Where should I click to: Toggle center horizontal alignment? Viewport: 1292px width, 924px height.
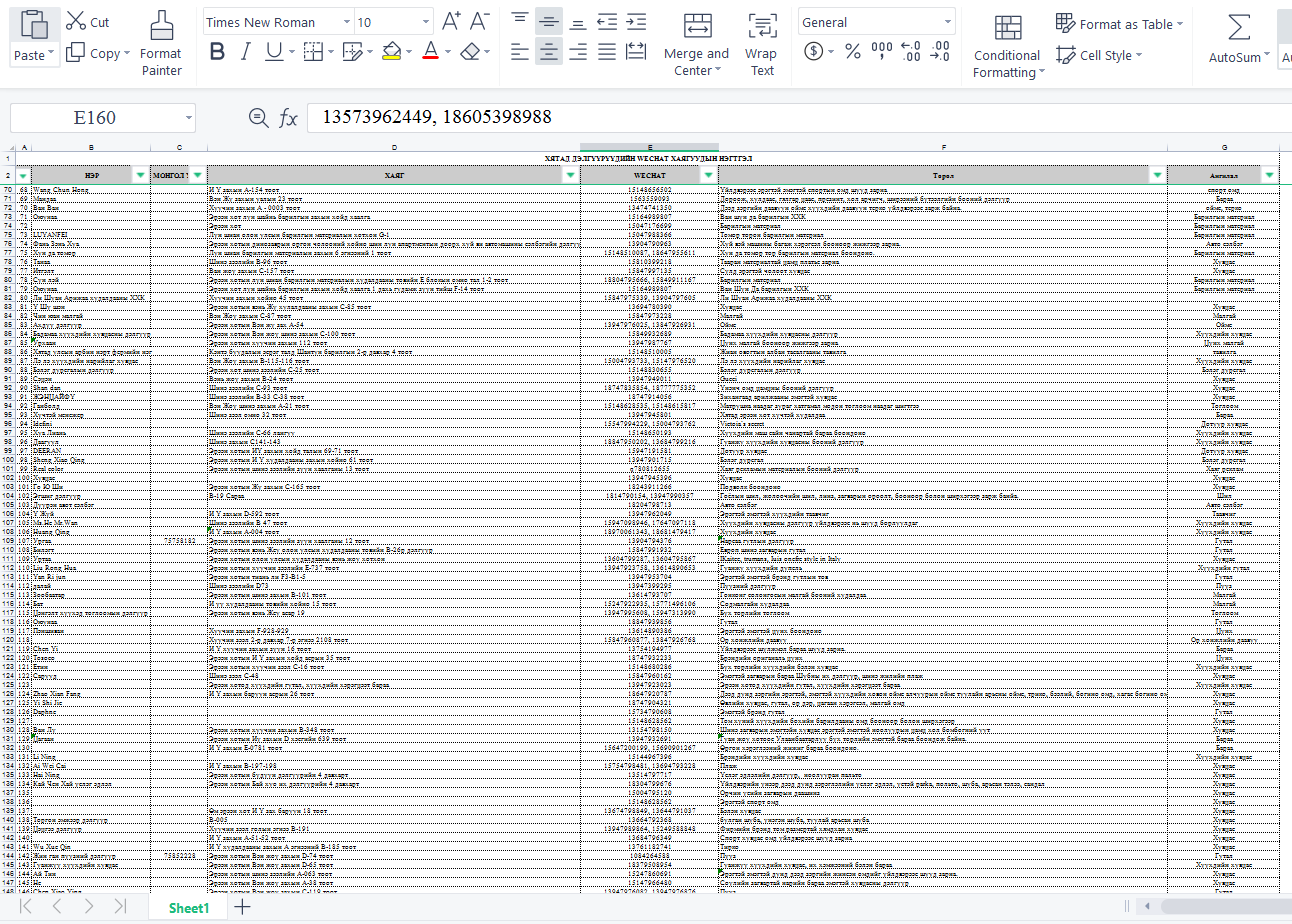[x=548, y=51]
